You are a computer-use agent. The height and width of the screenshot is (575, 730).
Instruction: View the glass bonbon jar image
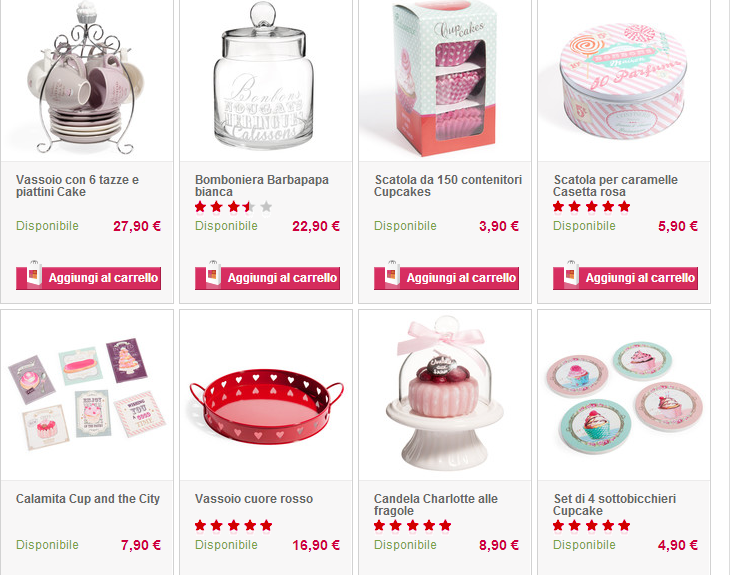[x=264, y=77]
